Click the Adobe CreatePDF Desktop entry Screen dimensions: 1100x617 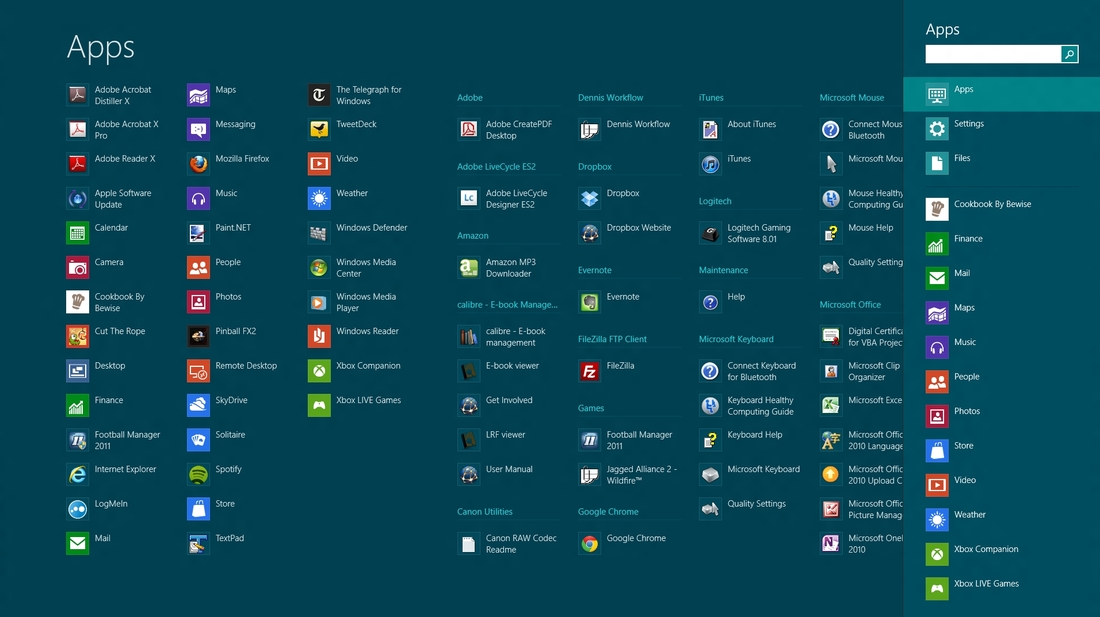point(506,129)
